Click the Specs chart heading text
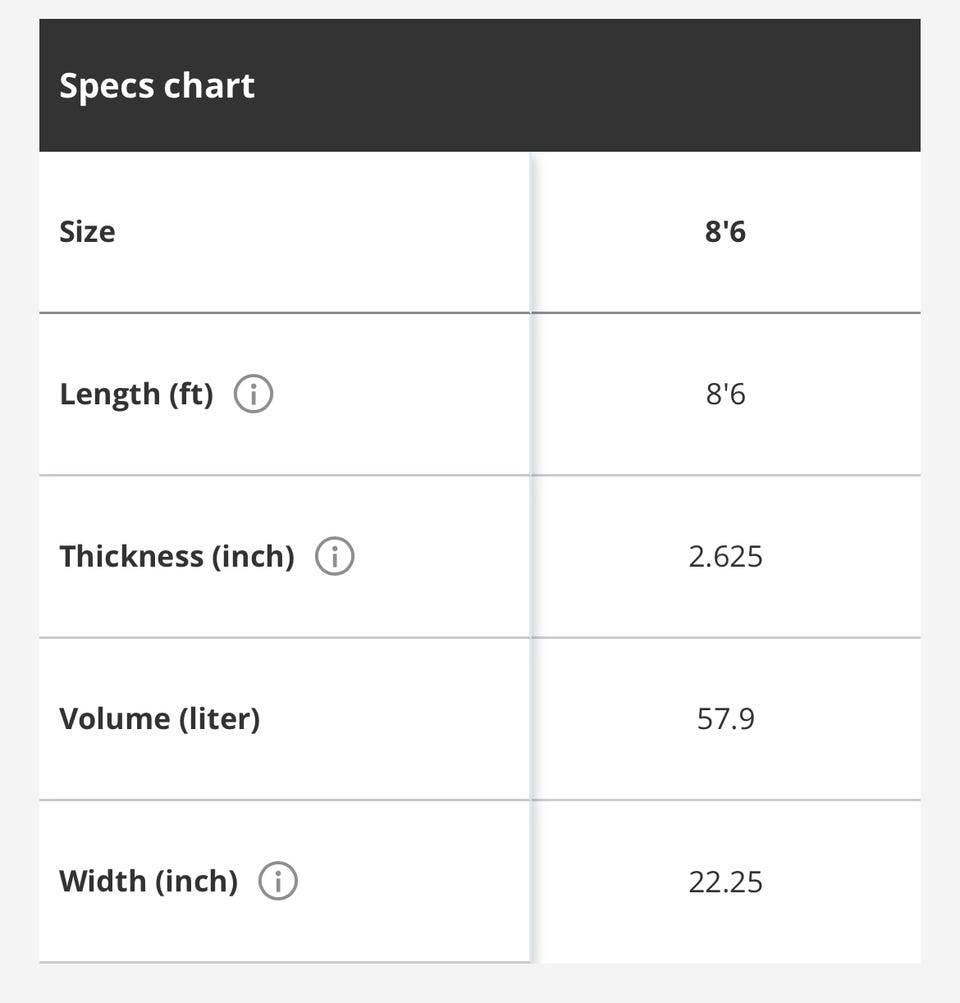The height and width of the screenshot is (1003, 960). click(x=157, y=86)
